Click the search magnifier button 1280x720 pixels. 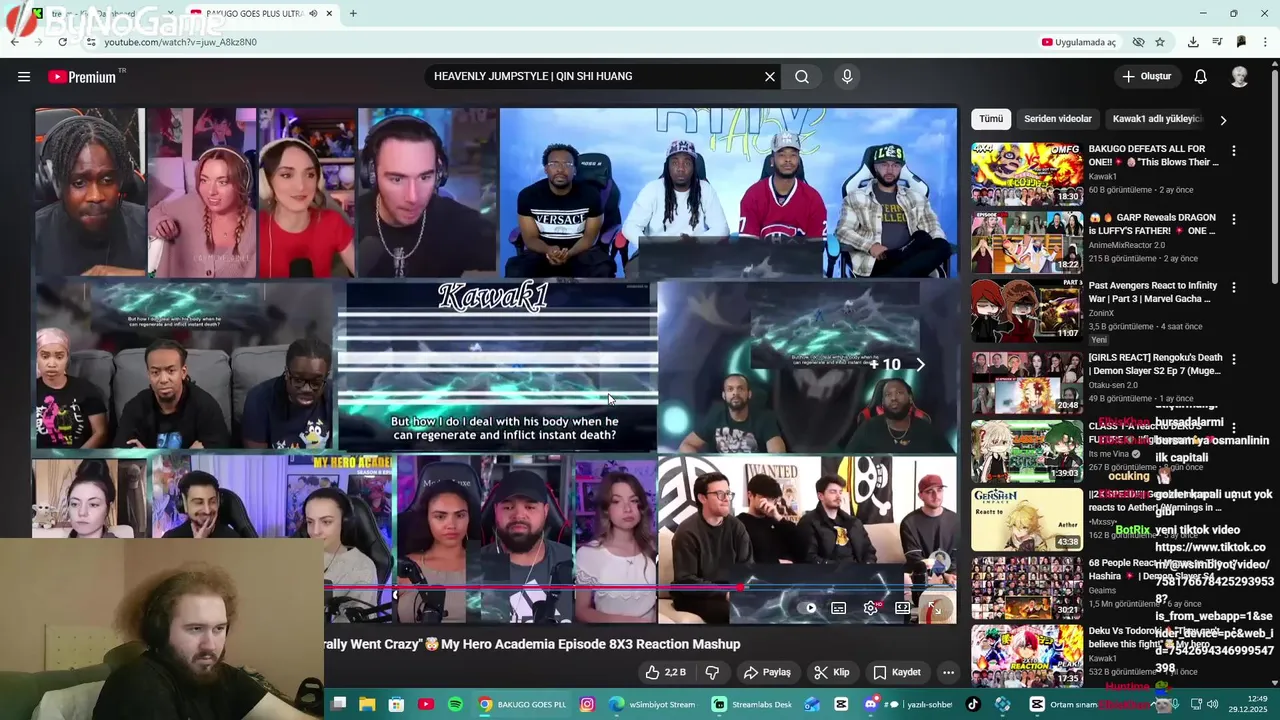coord(802,77)
